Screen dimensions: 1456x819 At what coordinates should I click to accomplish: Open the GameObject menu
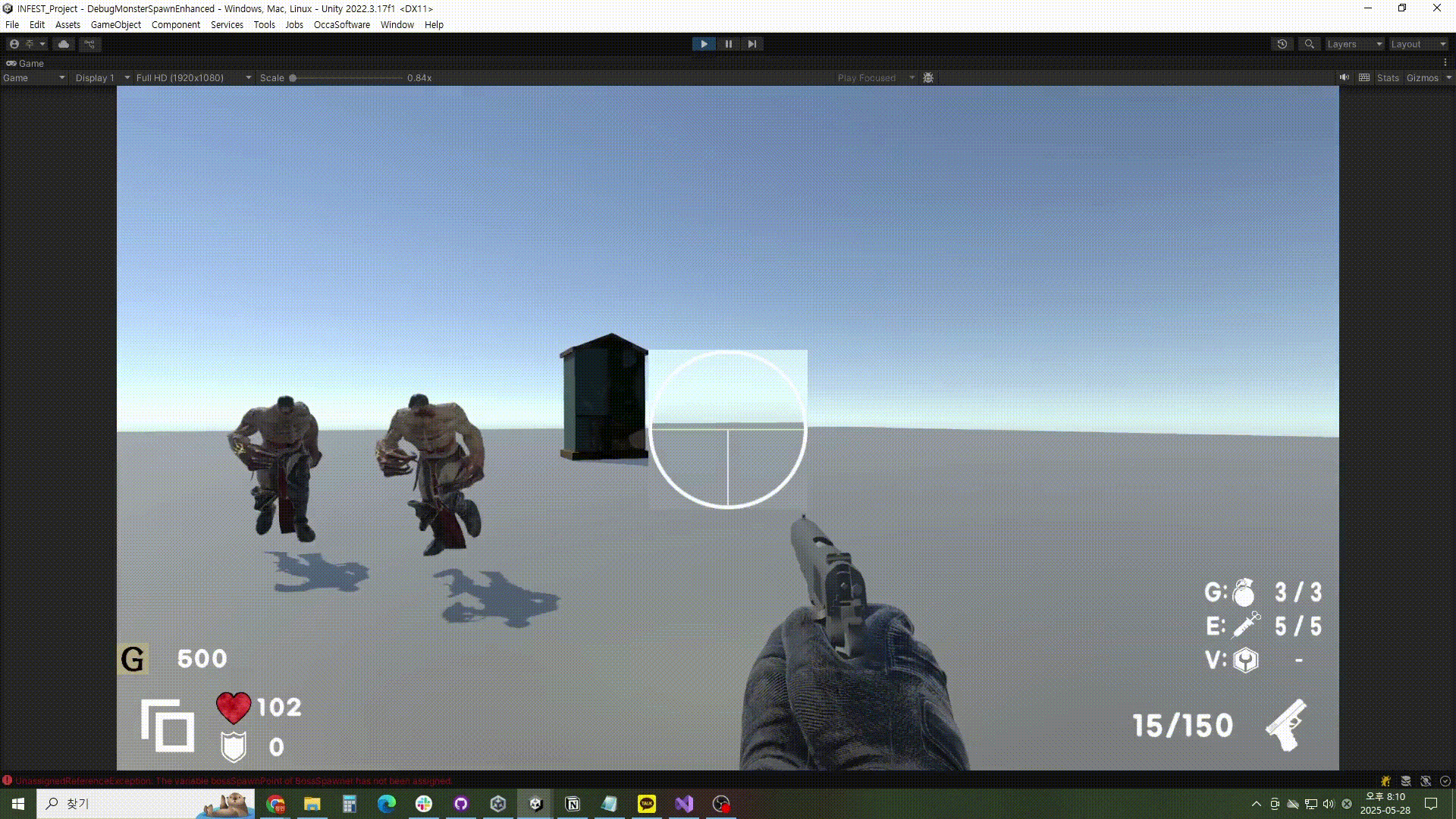[x=115, y=24]
